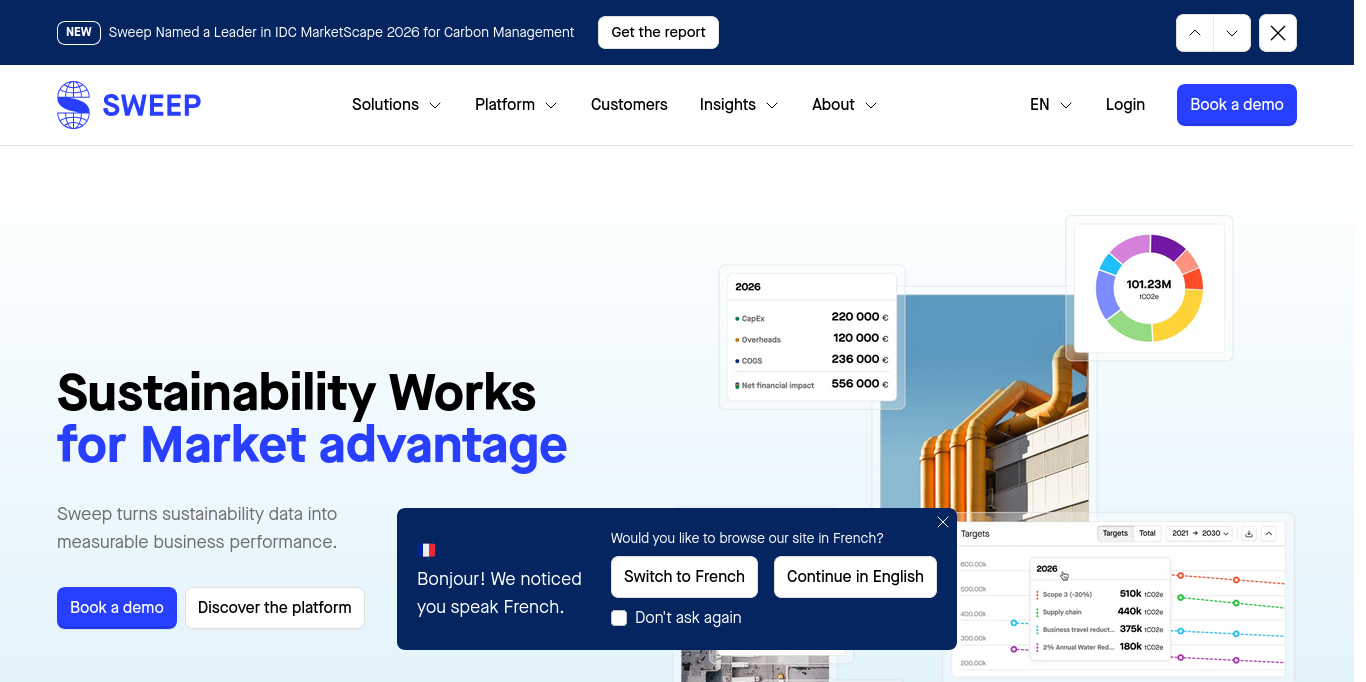1366x682 pixels.
Task: Click the green segment of the donut chart
Action: (1130, 326)
